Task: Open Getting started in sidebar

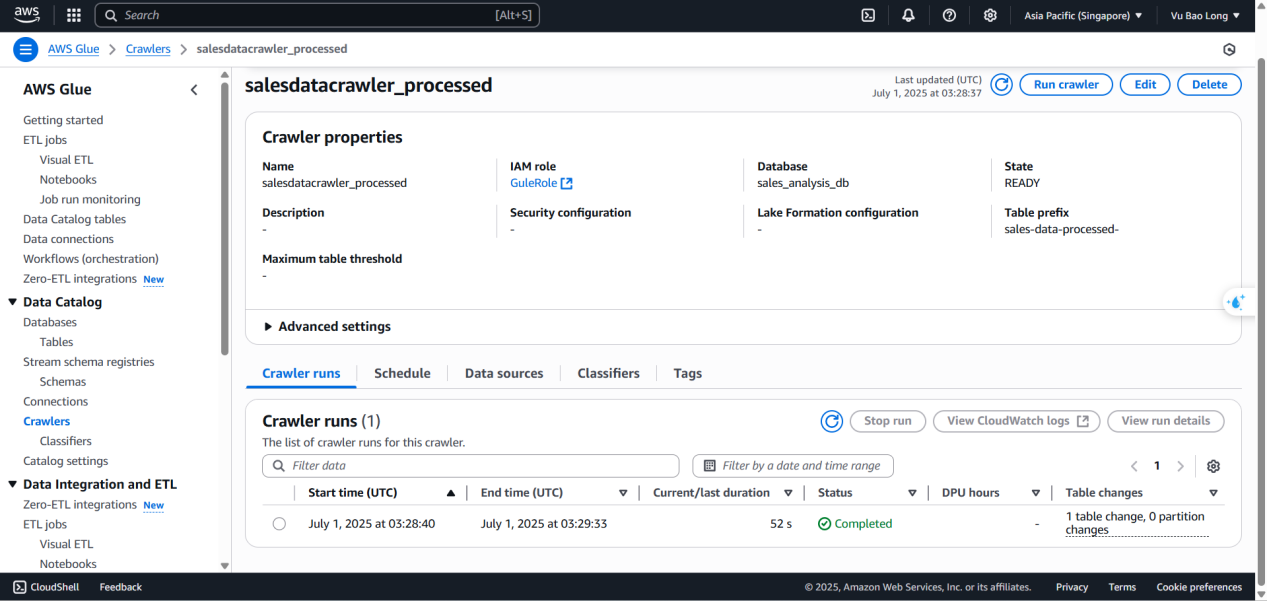Action: coord(63,120)
